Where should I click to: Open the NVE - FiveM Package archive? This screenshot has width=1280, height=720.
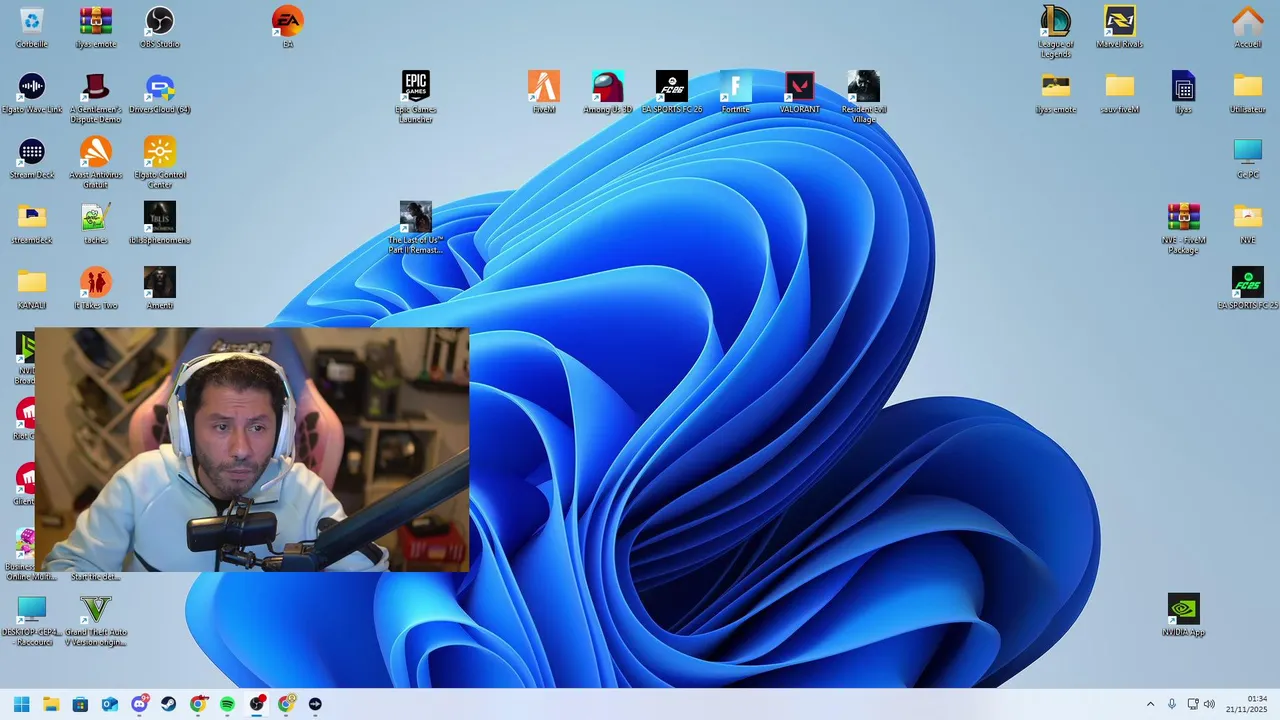[1184, 217]
